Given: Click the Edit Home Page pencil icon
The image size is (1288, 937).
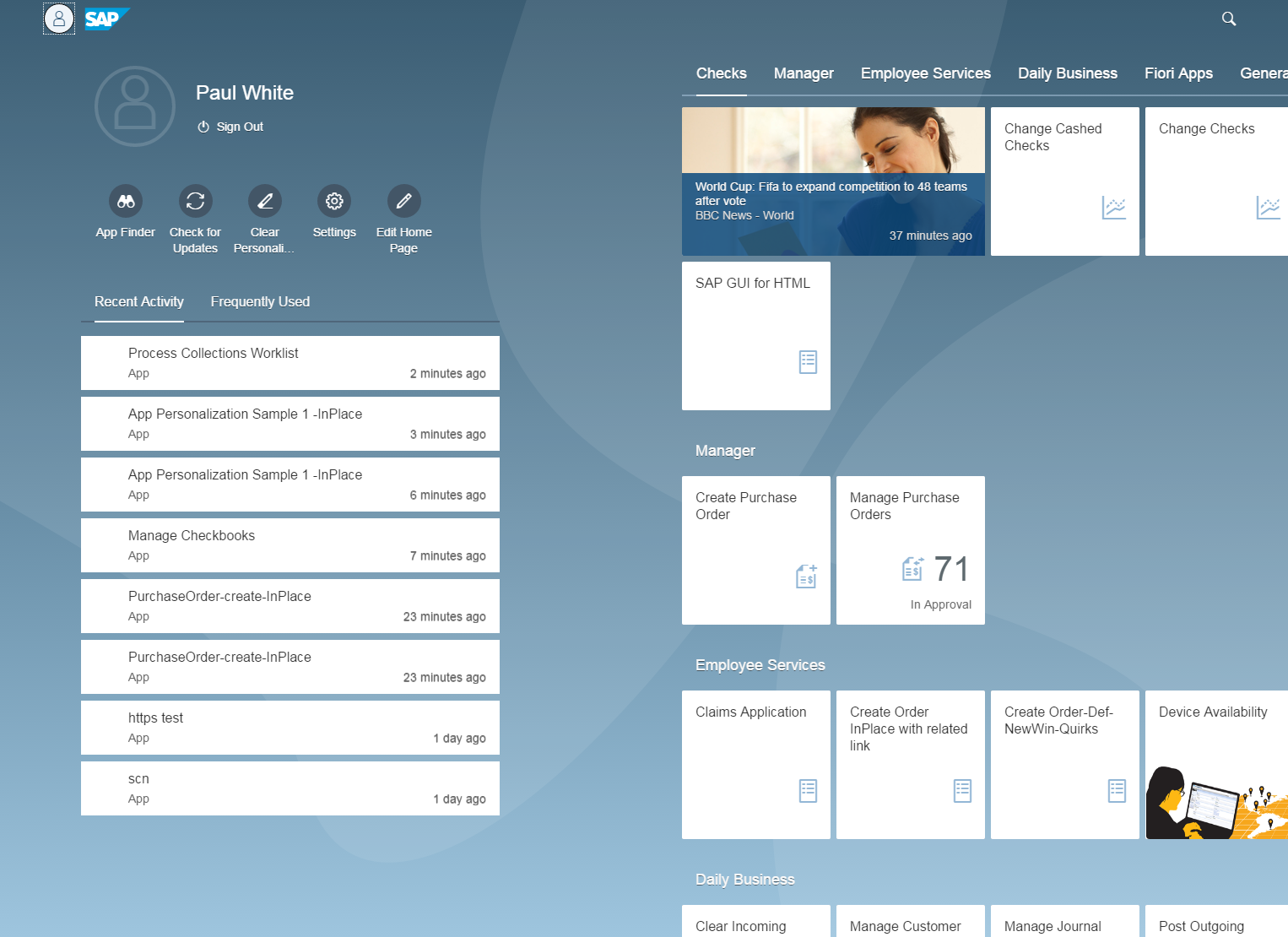Looking at the screenshot, I should coord(403,201).
